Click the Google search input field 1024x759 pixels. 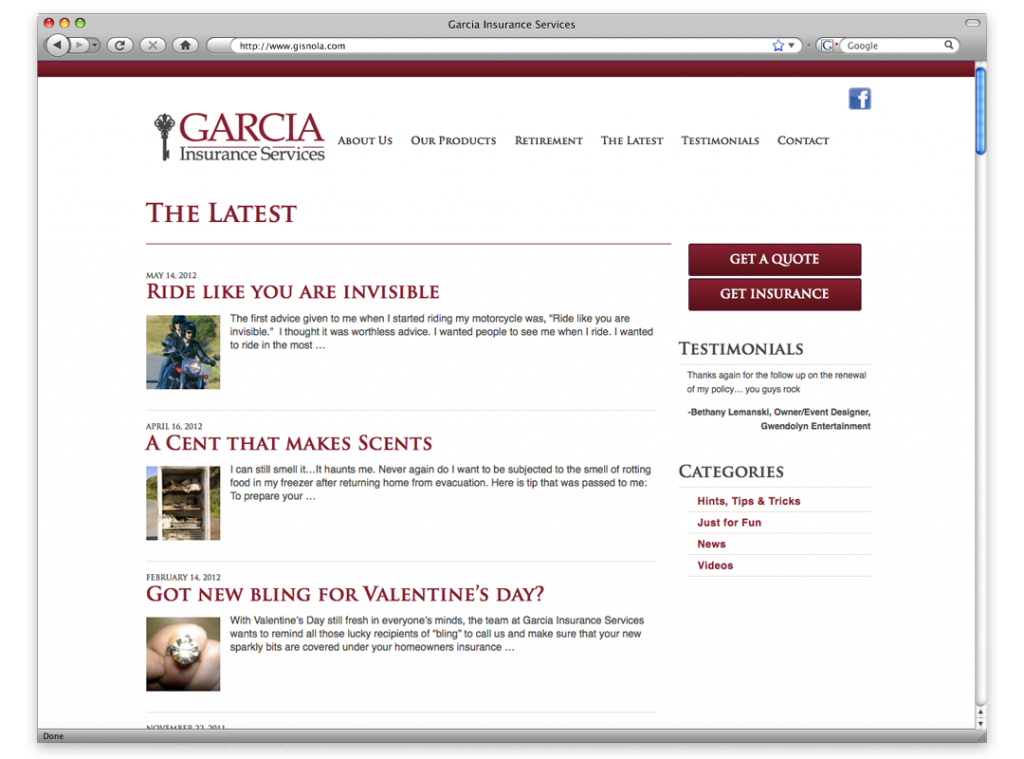tap(891, 46)
